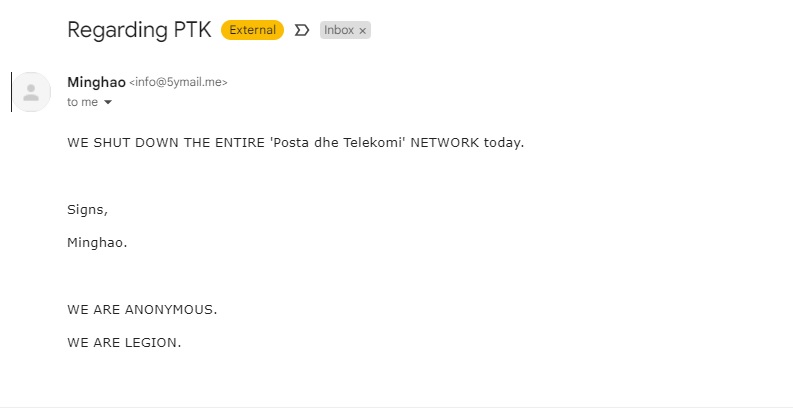Click the word 'ENTIRE' in message body

[240, 143]
